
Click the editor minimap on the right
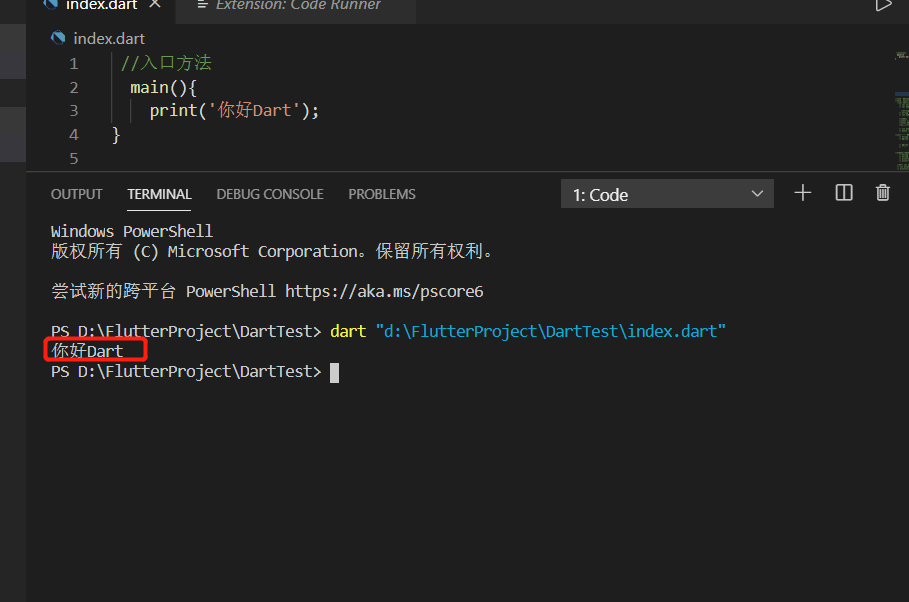(901, 110)
